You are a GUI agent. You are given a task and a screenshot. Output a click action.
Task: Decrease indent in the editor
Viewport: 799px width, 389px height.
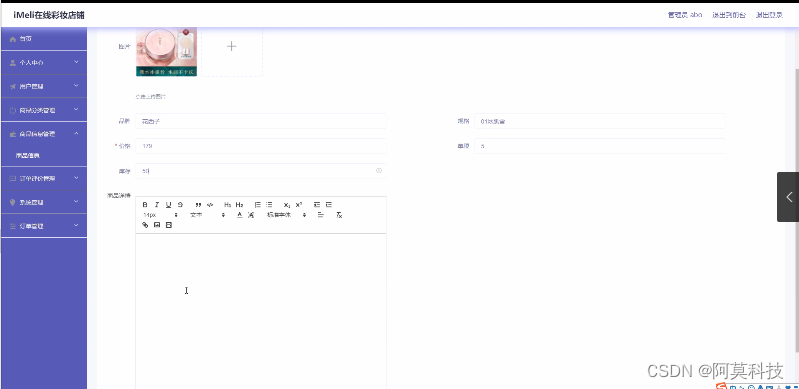point(317,204)
